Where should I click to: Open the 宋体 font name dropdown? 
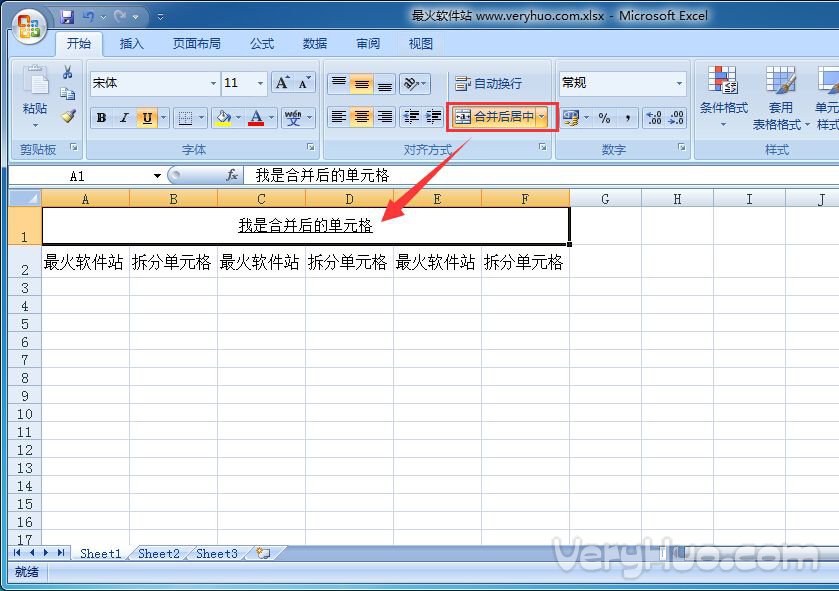[x=213, y=83]
